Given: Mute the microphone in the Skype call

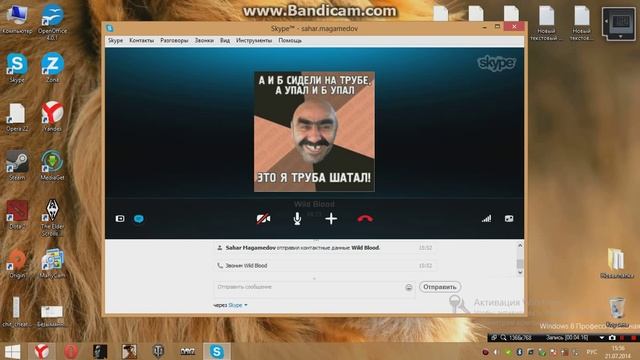Looking at the screenshot, I should (297, 219).
